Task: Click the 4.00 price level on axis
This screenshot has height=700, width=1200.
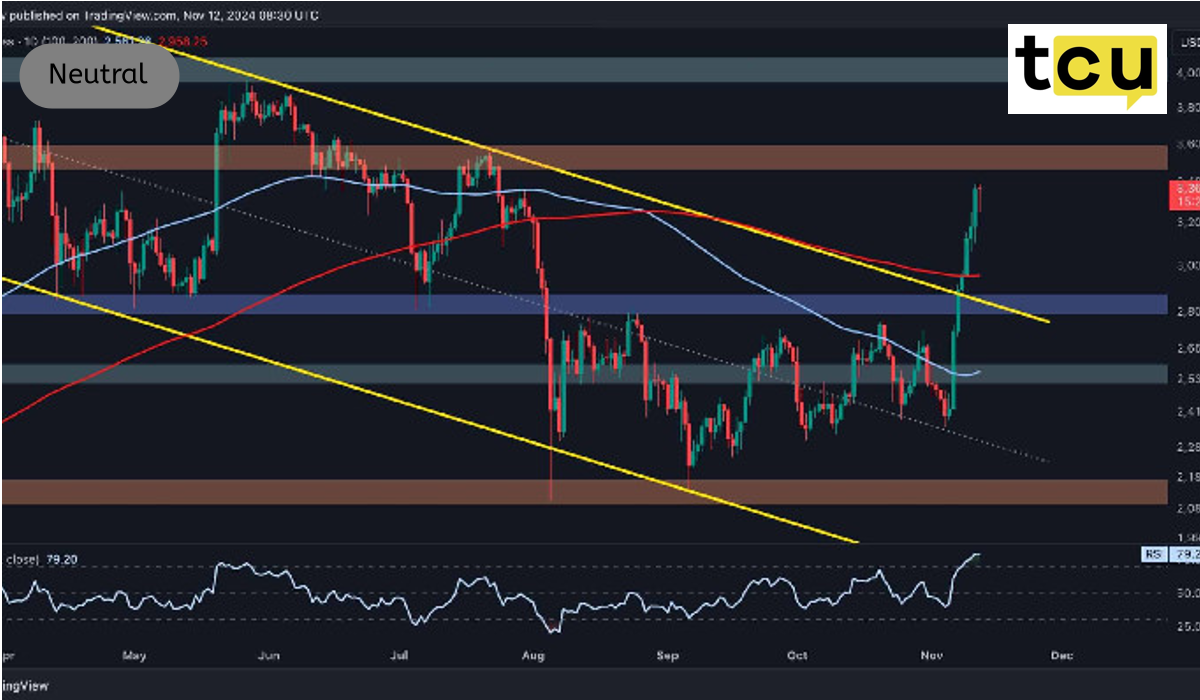Action: (1188, 73)
